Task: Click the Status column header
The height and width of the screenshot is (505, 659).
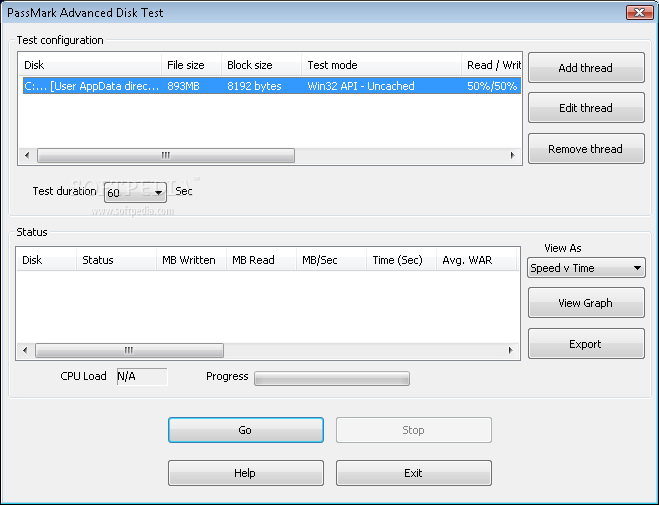Action: pyautogui.click(x=116, y=260)
